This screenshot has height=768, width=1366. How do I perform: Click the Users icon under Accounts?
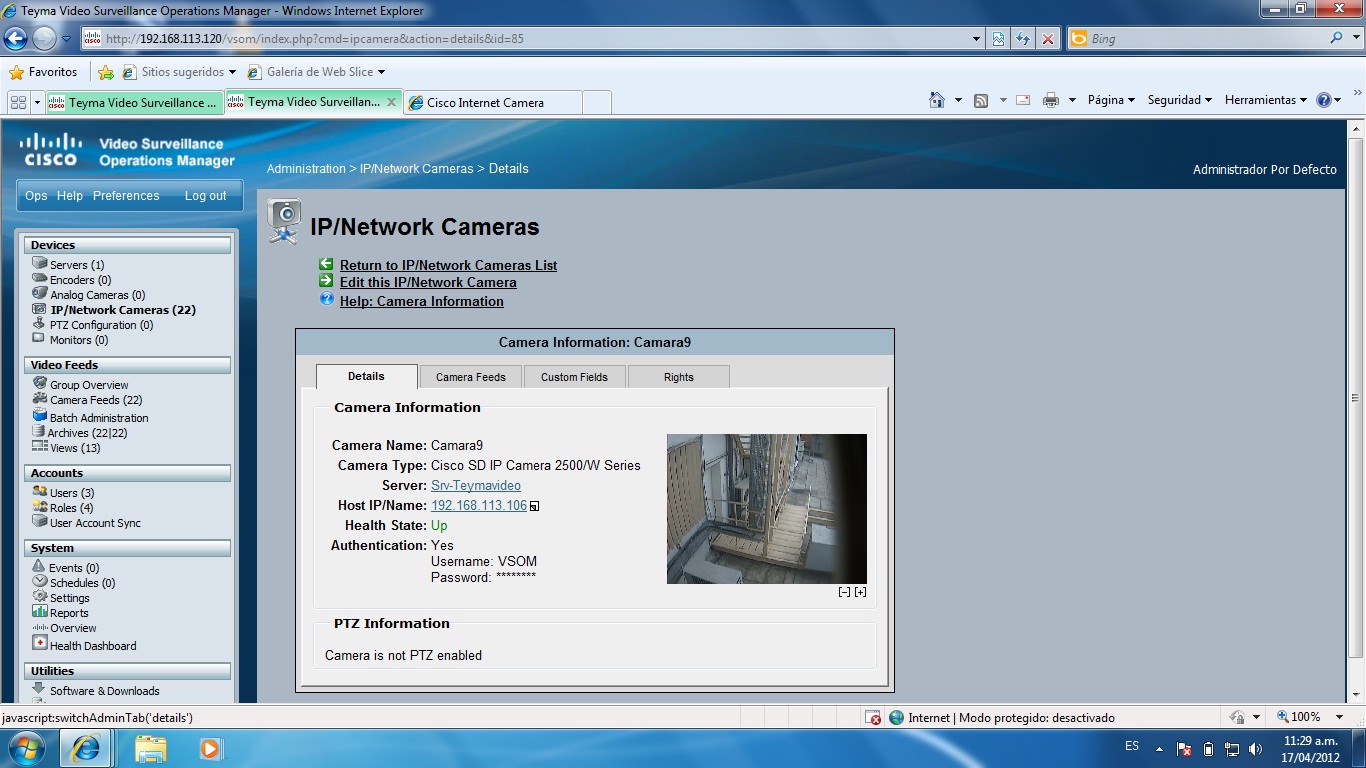point(40,491)
